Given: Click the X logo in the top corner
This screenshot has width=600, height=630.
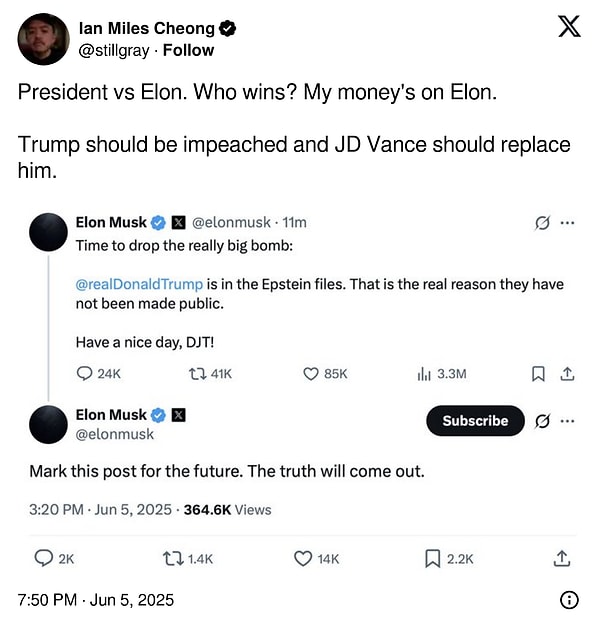Looking at the screenshot, I should tap(568, 27).
